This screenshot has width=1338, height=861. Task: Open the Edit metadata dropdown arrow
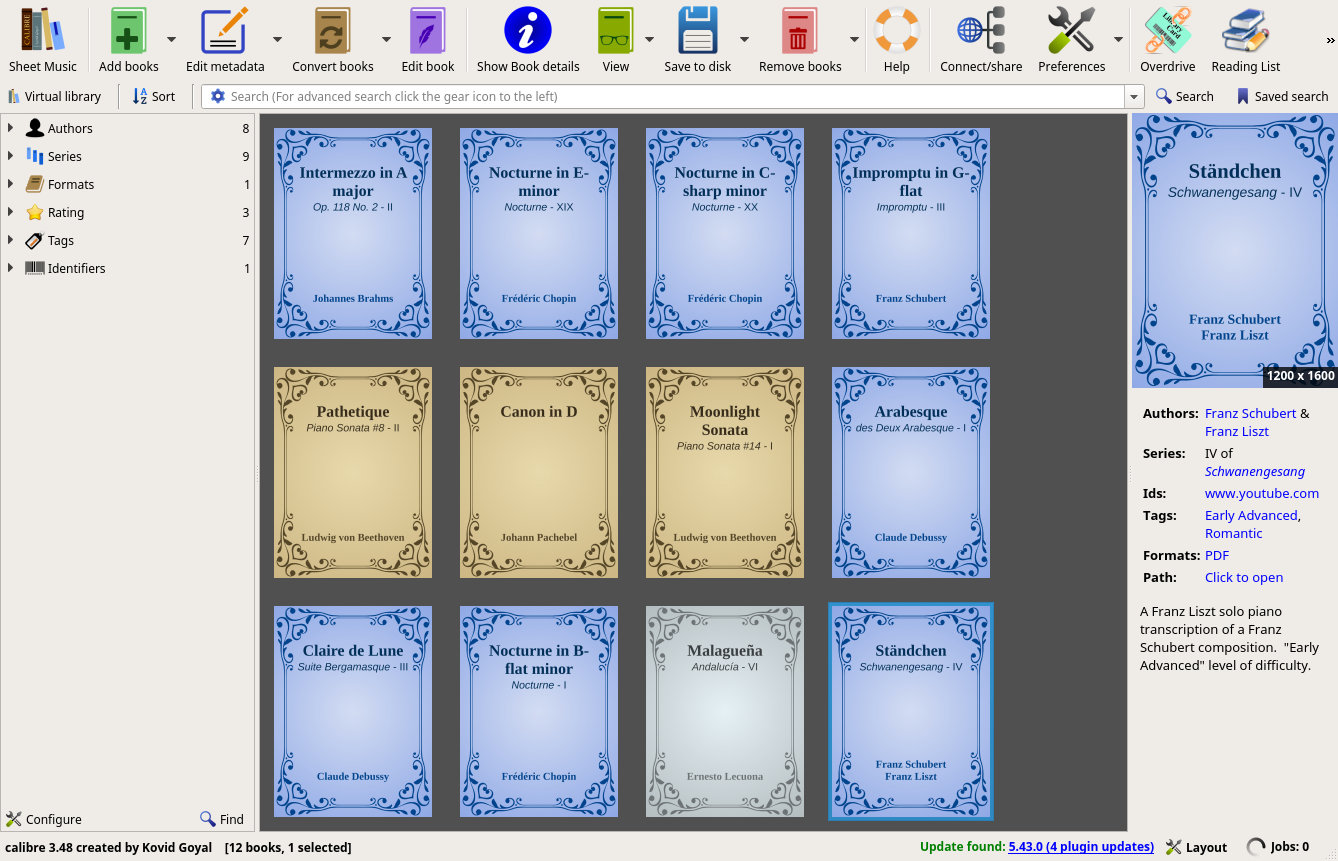(x=277, y=39)
